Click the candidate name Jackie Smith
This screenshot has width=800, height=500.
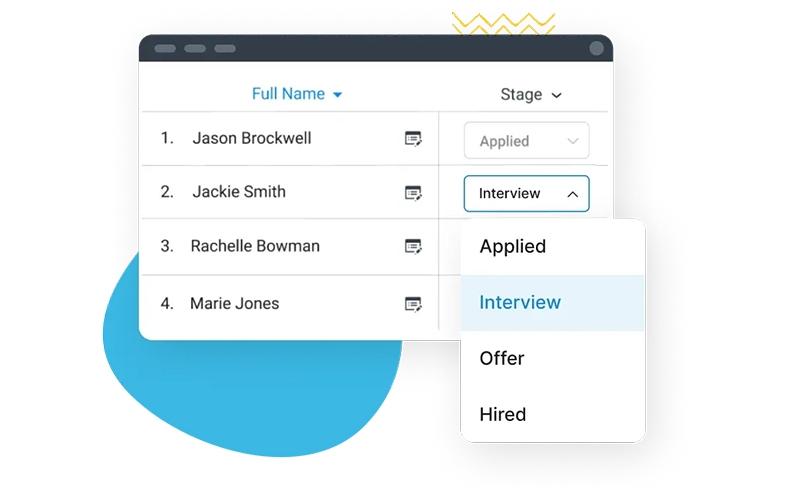[239, 192]
